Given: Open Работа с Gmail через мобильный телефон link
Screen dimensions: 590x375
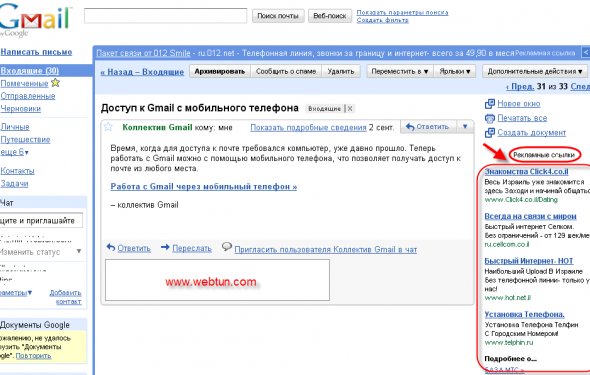Looking at the screenshot, I should pyautogui.click(x=204, y=186).
